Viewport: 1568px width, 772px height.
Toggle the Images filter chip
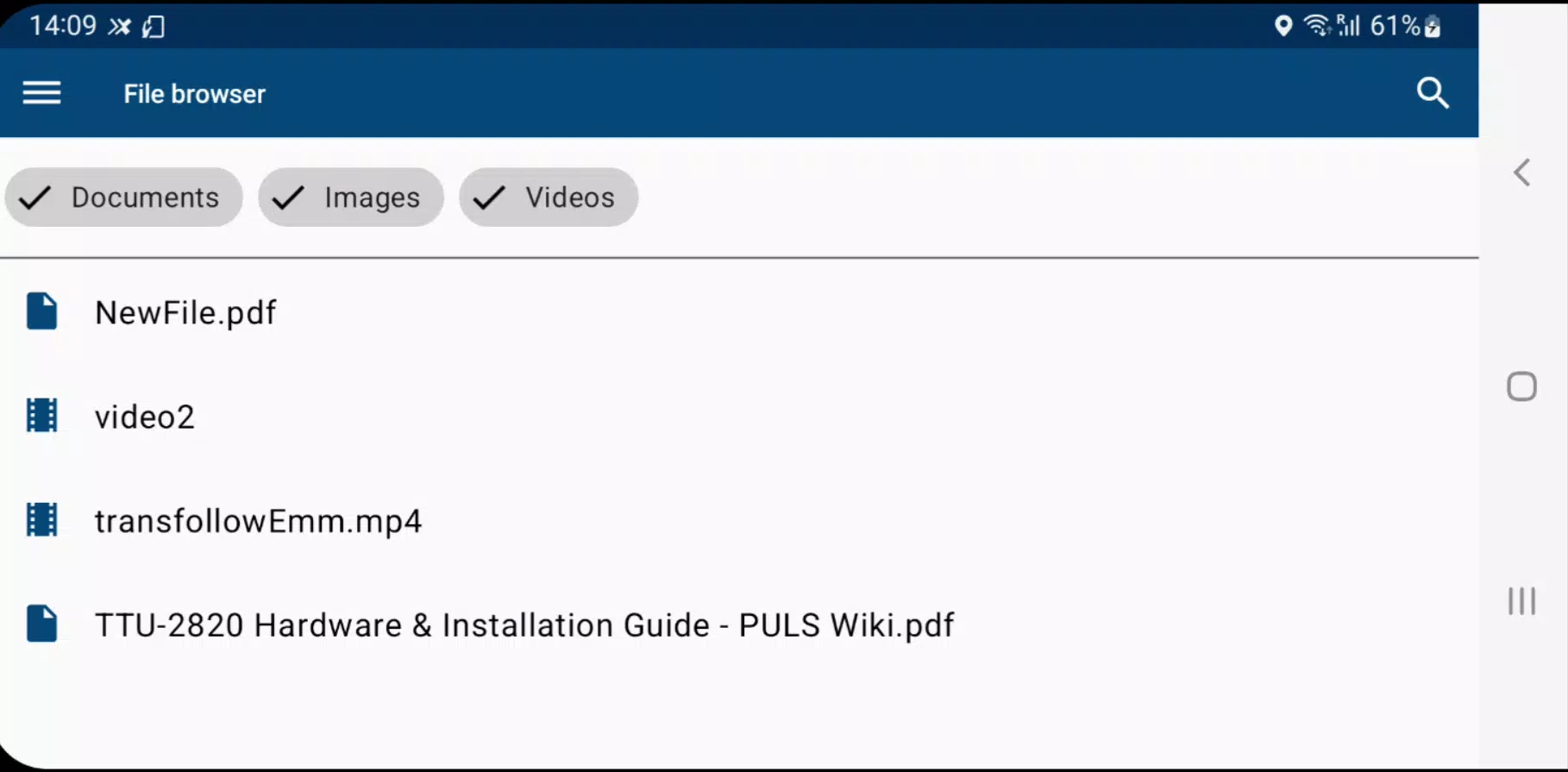[x=351, y=198]
